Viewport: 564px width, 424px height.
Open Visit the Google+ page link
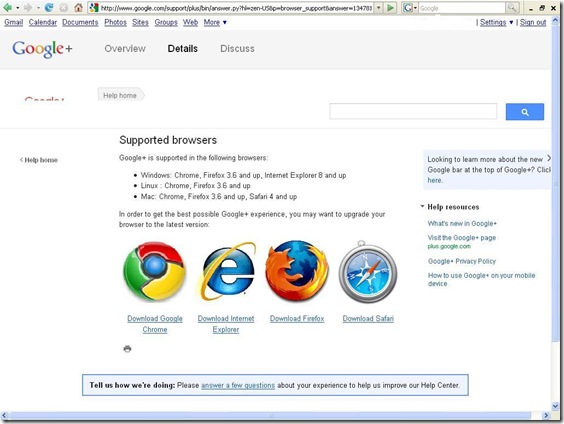click(461, 238)
